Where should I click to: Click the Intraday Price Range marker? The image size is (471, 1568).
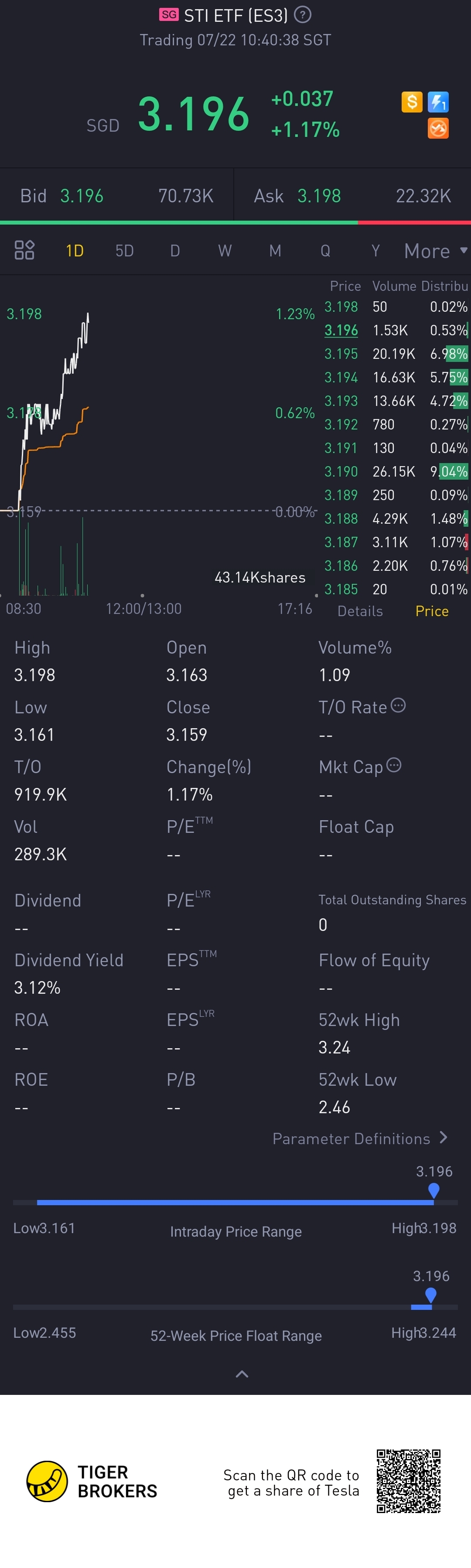[433, 1190]
